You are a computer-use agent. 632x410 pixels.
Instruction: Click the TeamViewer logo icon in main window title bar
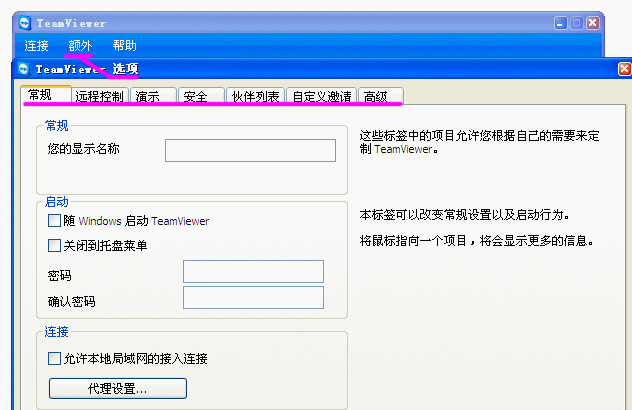[x=25, y=23]
